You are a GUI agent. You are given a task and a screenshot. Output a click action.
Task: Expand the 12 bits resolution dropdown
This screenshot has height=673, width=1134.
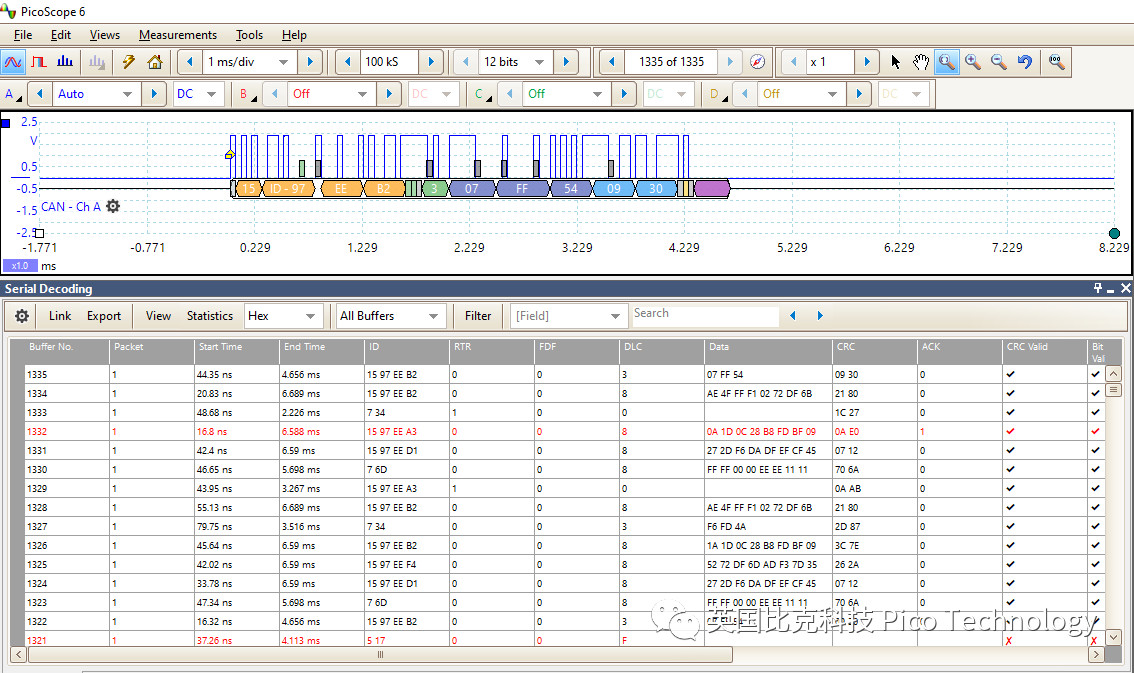(539, 62)
